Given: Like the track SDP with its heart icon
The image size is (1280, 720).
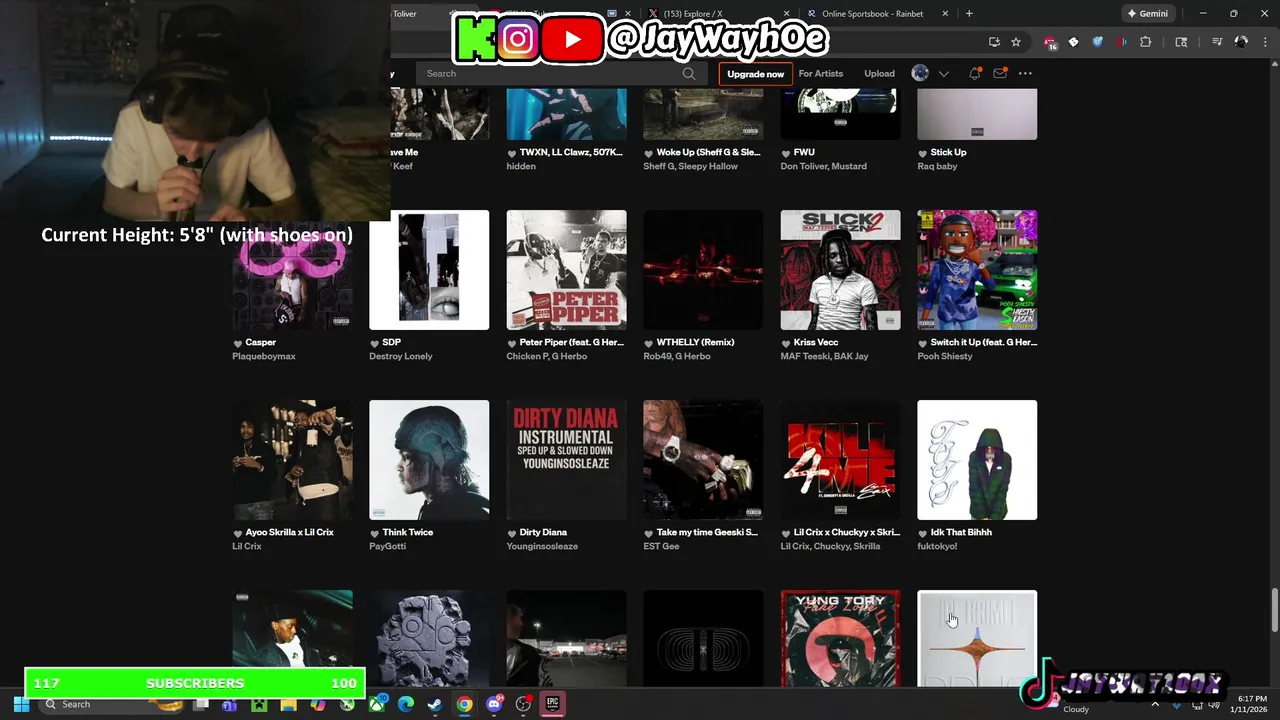Looking at the screenshot, I should tap(375, 343).
